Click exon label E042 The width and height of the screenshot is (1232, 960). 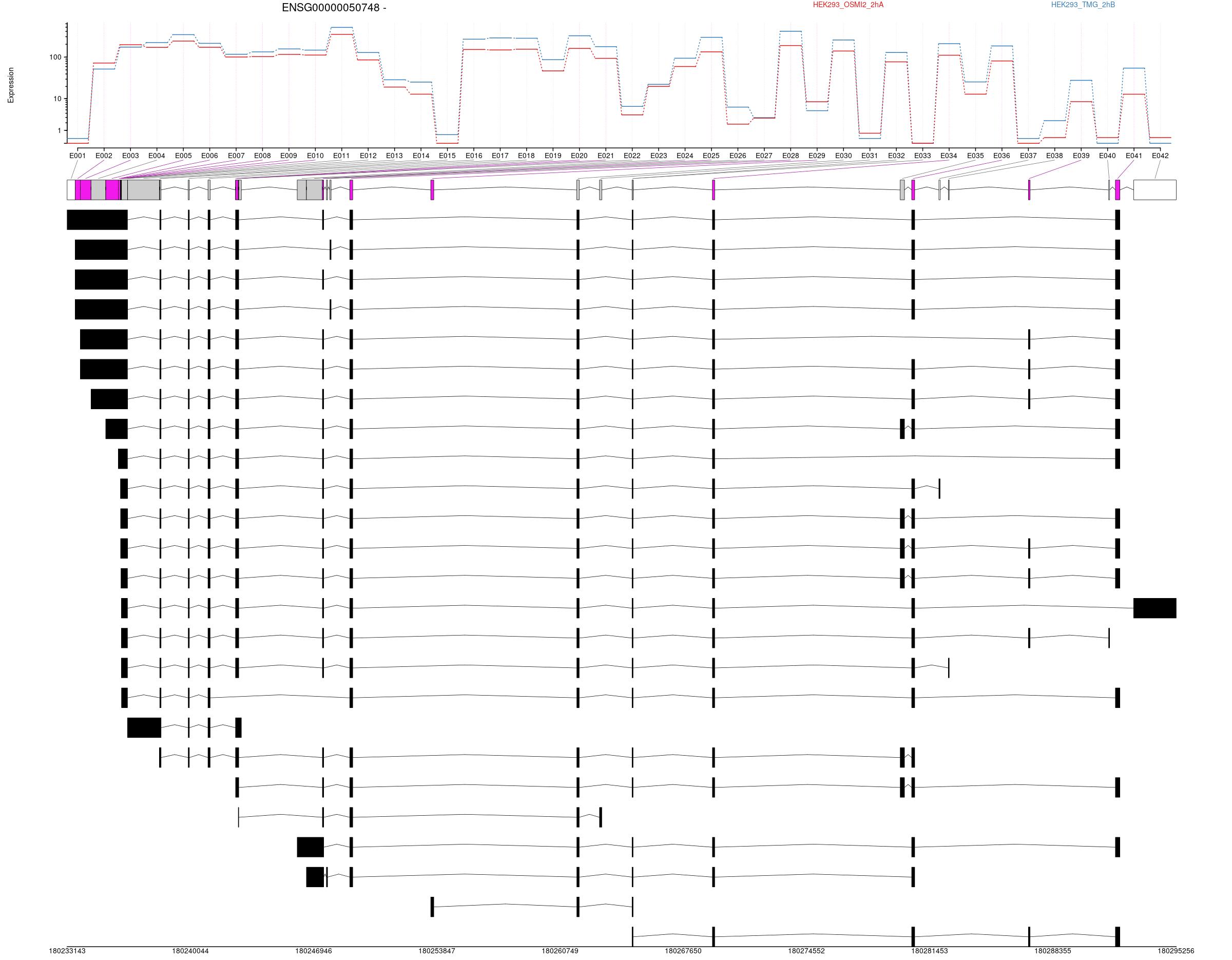[1160, 156]
